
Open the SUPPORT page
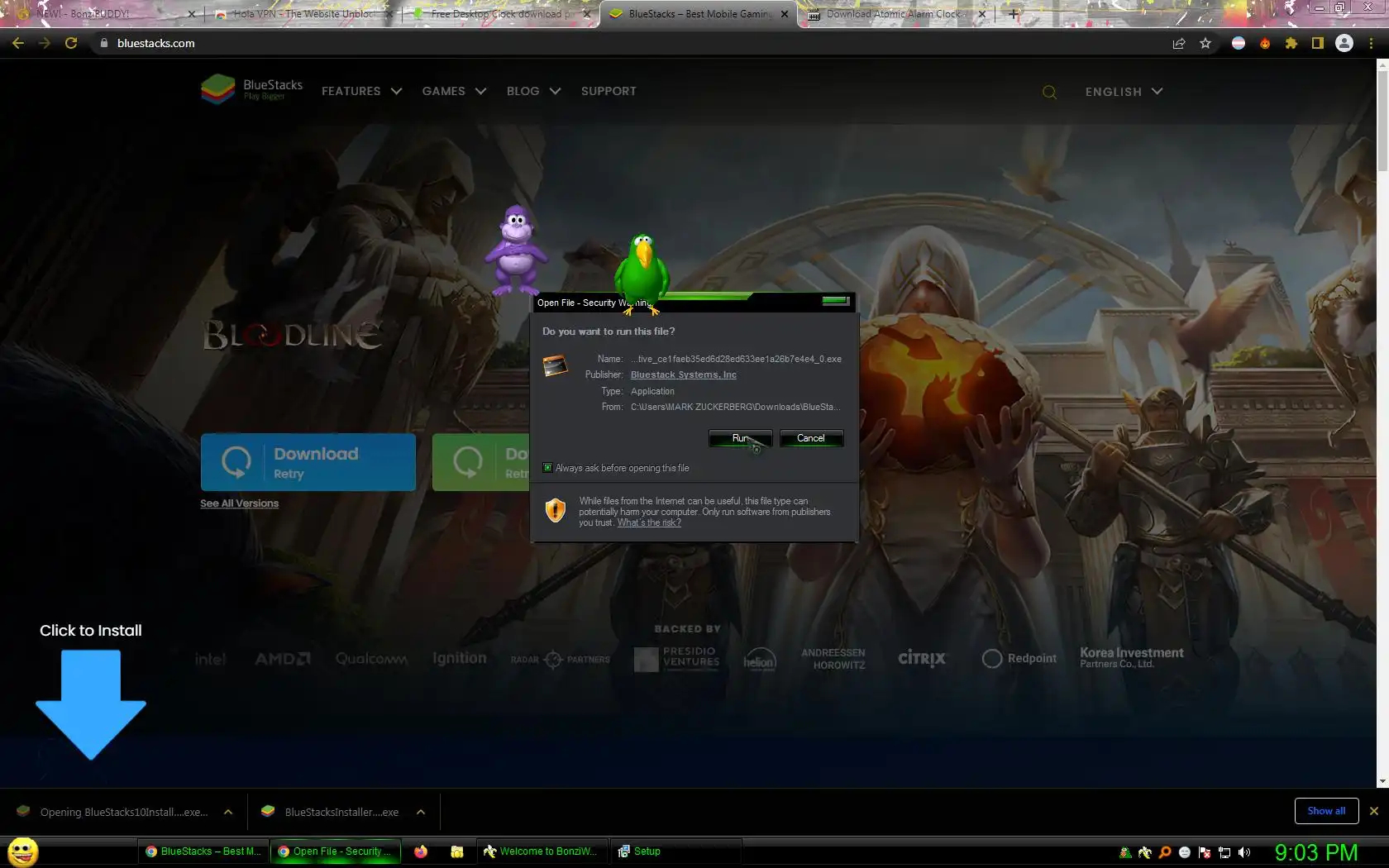tap(609, 91)
